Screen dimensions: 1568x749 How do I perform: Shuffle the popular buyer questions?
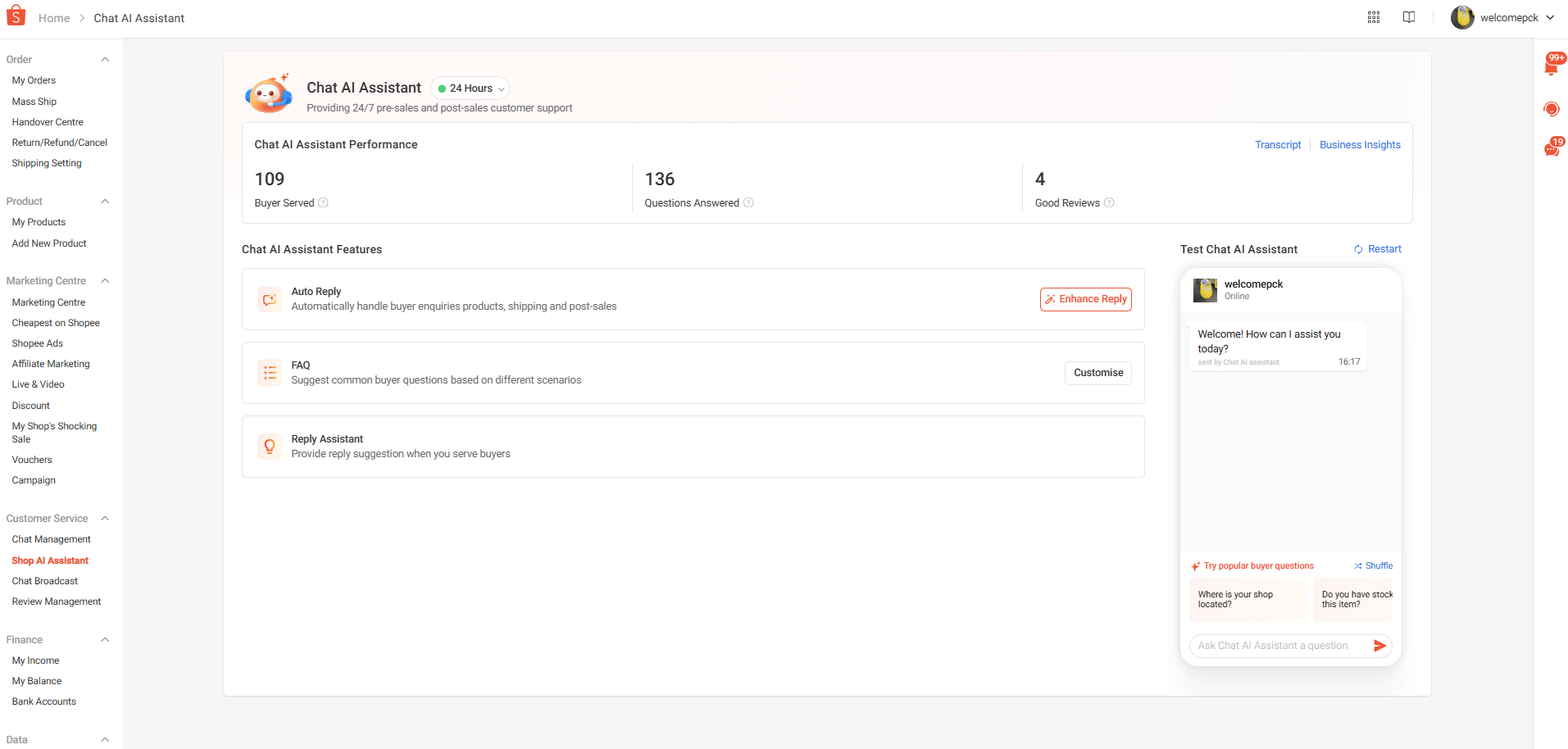coord(1373,566)
